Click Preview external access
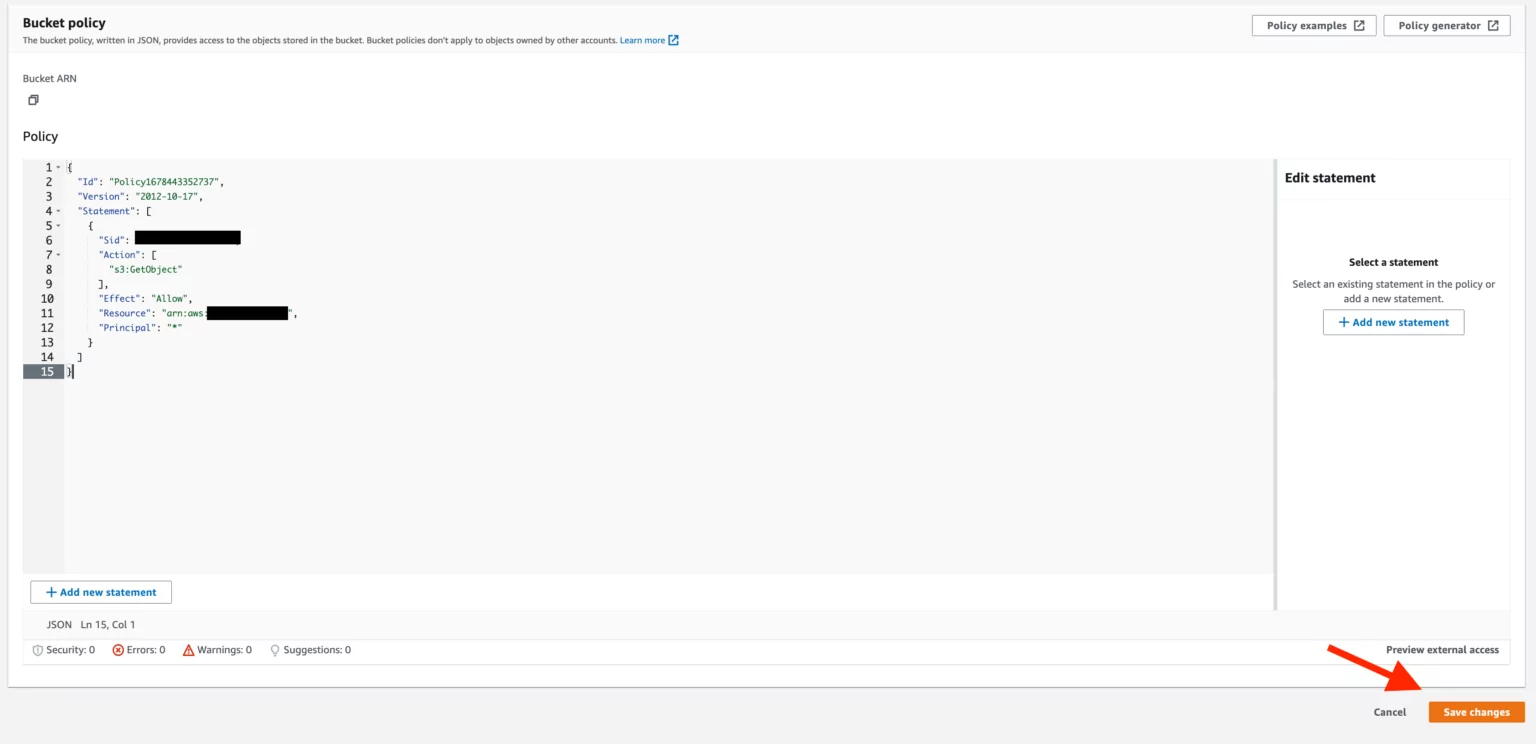The image size is (1536, 744). coord(1442,649)
